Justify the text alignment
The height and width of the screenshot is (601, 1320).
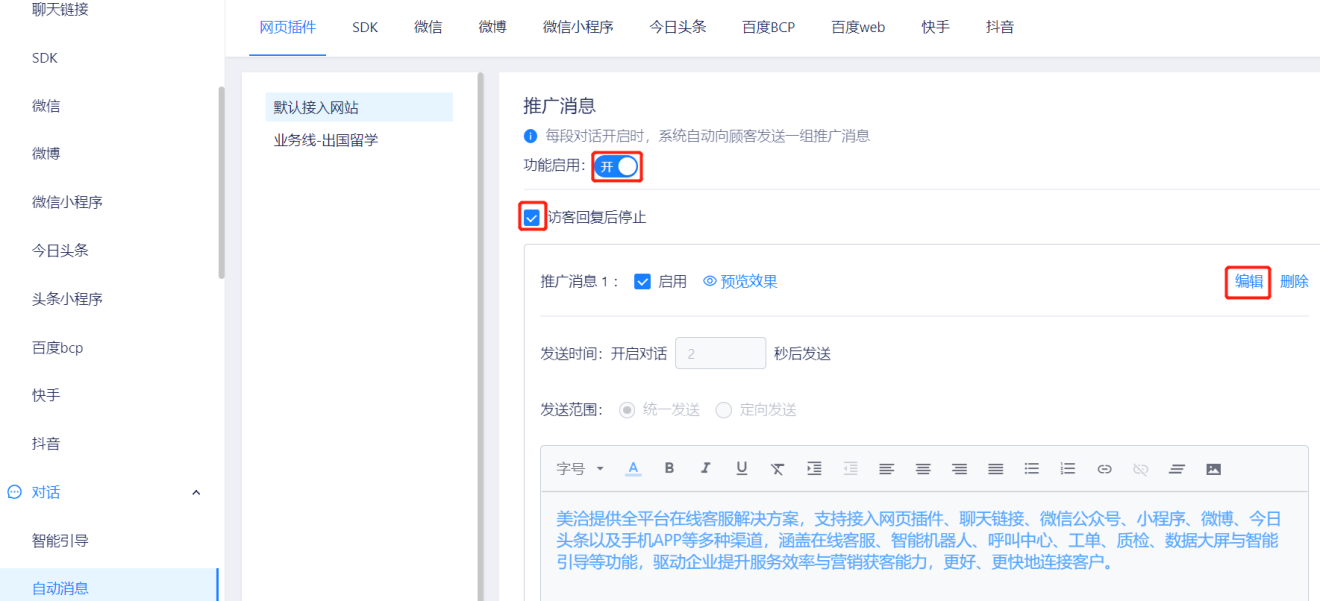click(995, 468)
